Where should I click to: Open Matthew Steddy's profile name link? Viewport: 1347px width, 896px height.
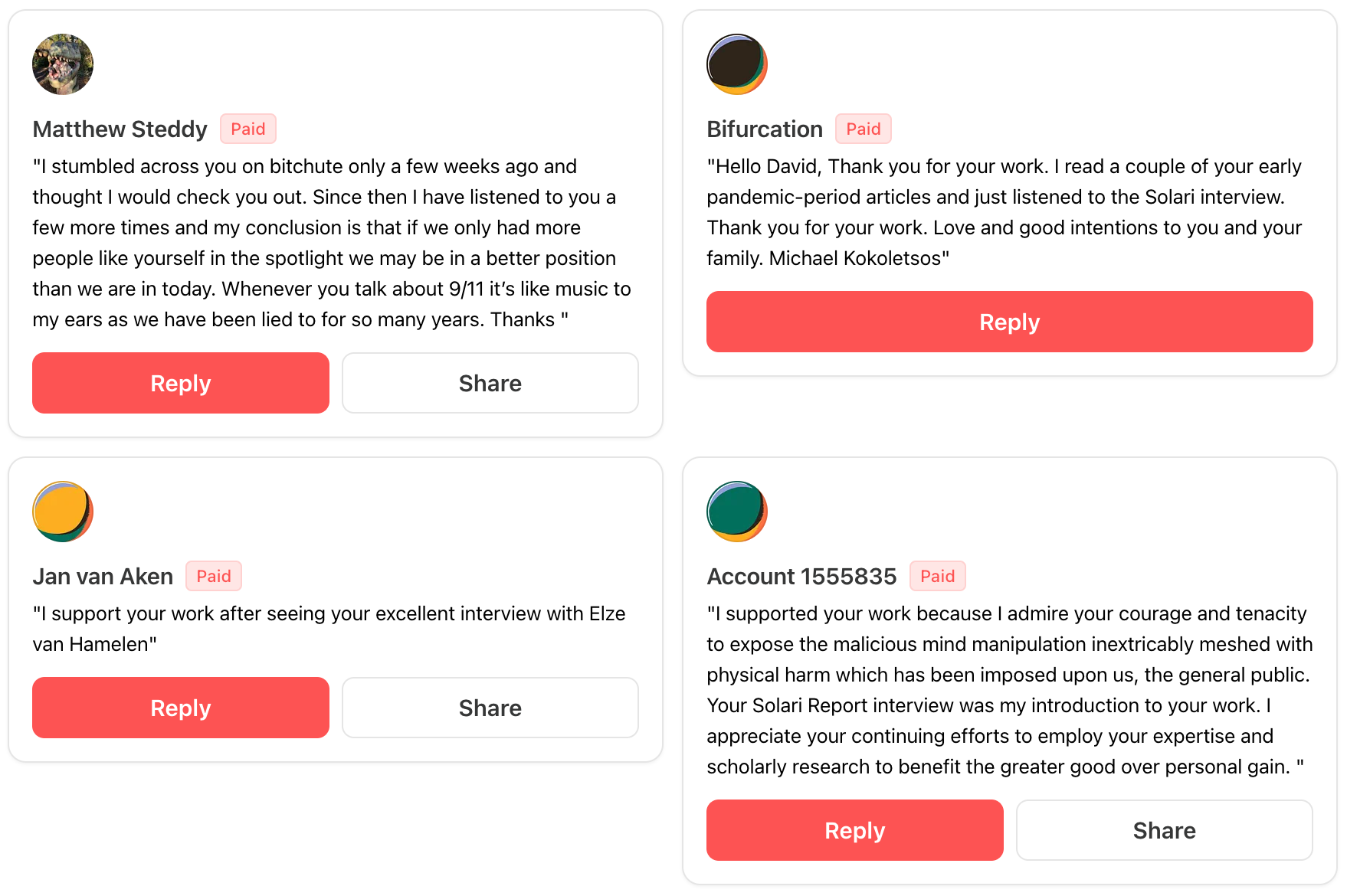pyautogui.click(x=120, y=129)
